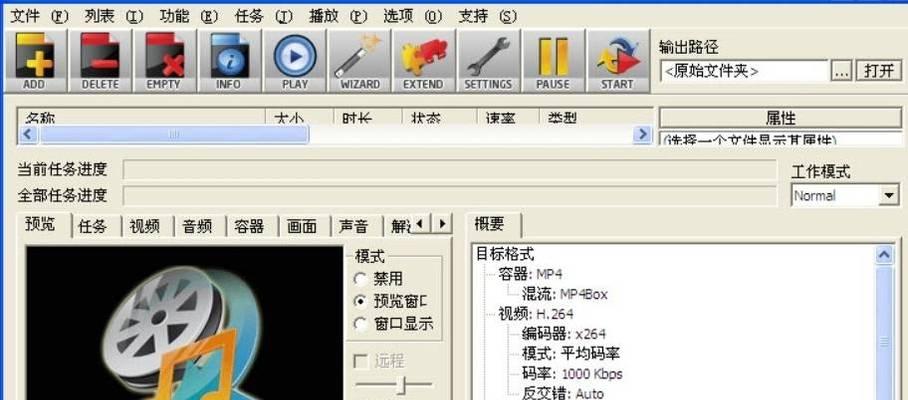
Task: Click file list scrollbar left arrow
Action: (x=29, y=135)
